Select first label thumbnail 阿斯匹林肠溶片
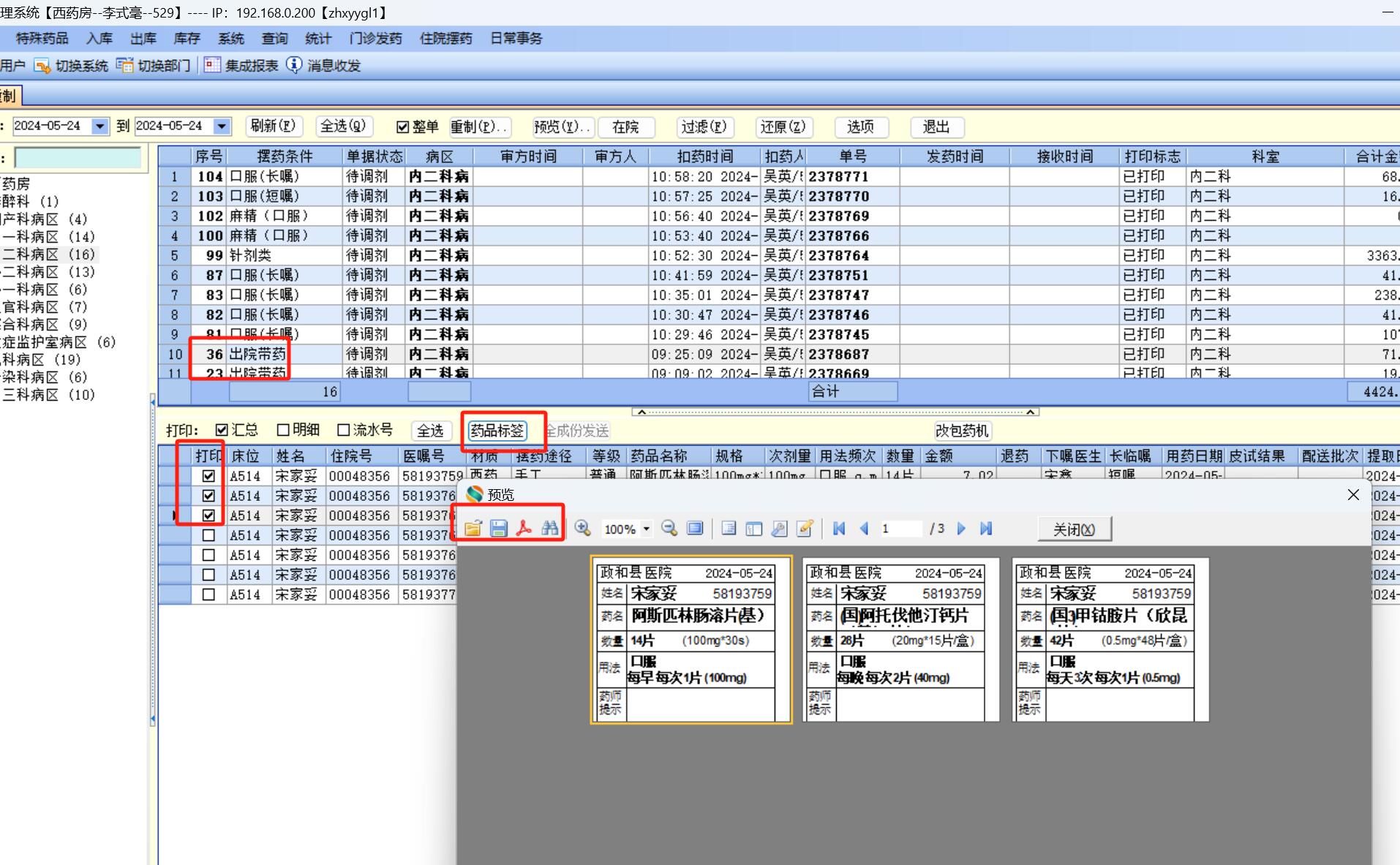This screenshot has width=1400, height=865. (691, 640)
